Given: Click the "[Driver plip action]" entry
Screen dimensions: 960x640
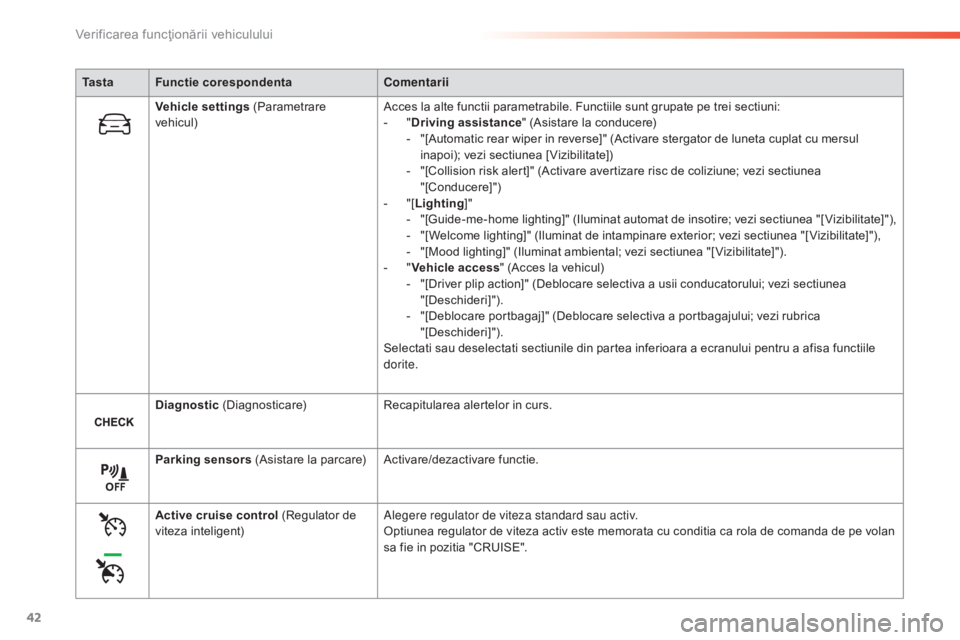Looking at the screenshot, I should (474, 284).
